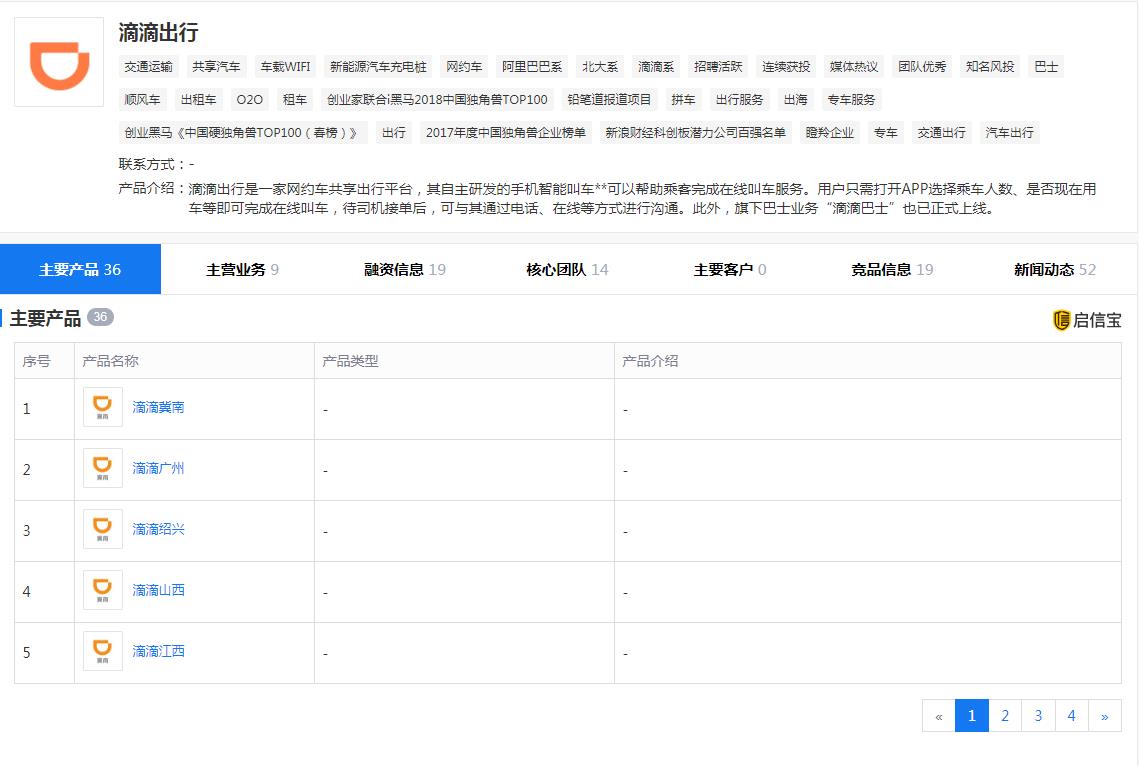Open the 核心团队 tab
The image size is (1139, 766).
[x=567, y=269]
